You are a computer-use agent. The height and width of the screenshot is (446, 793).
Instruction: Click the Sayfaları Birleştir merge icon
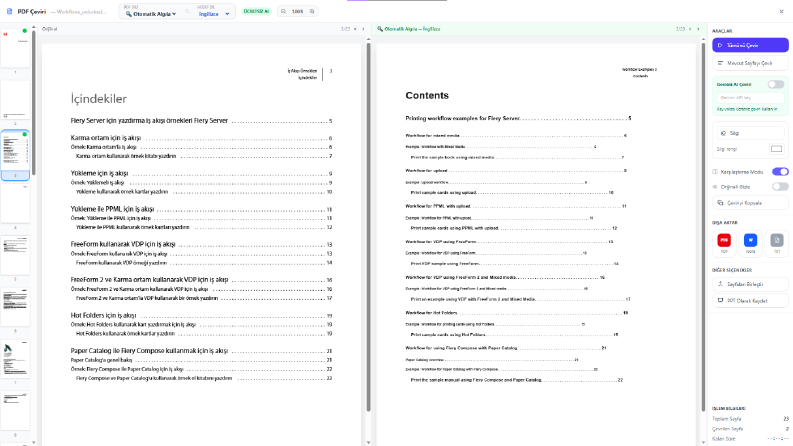721,284
